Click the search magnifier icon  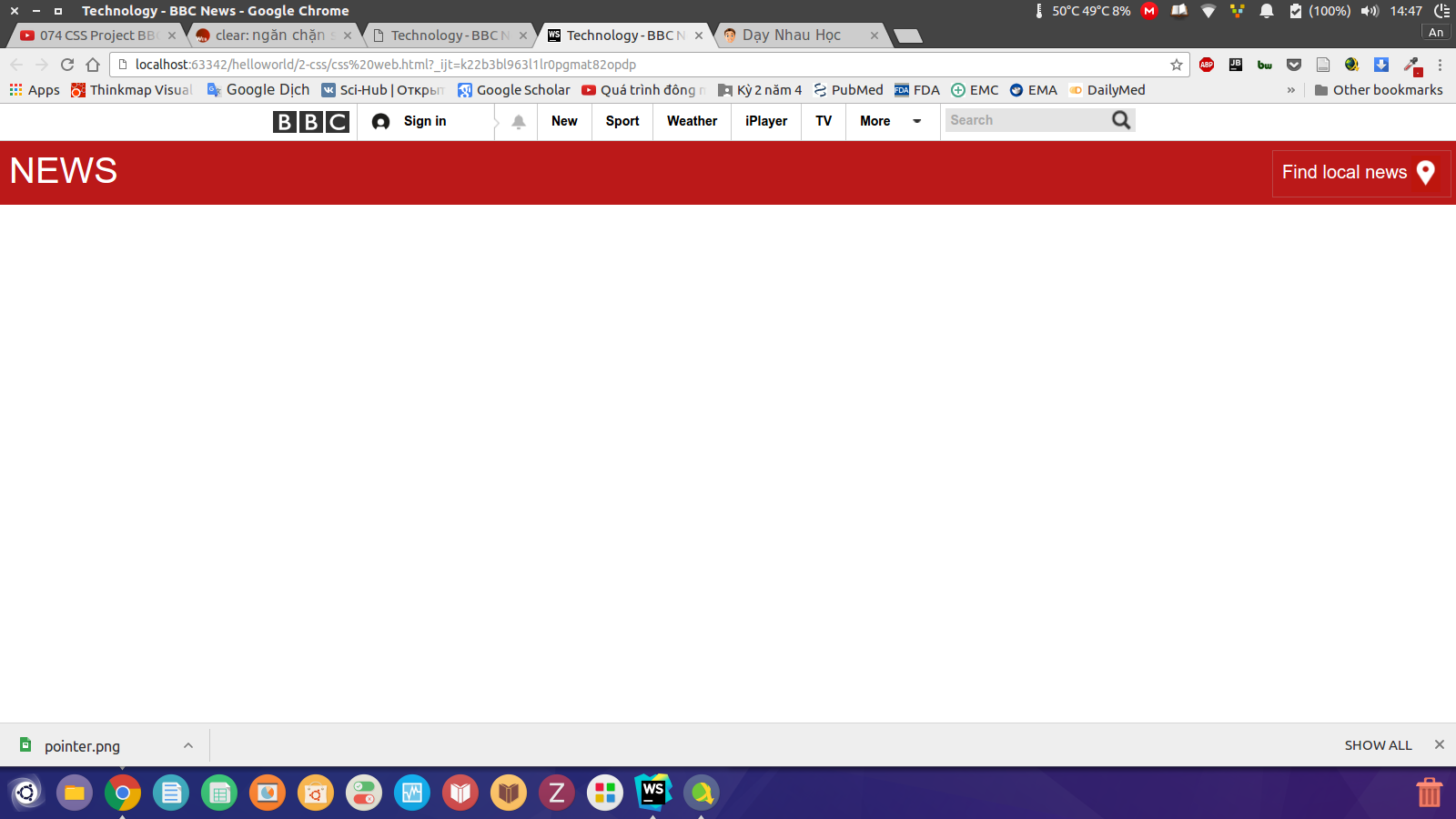point(1121,120)
